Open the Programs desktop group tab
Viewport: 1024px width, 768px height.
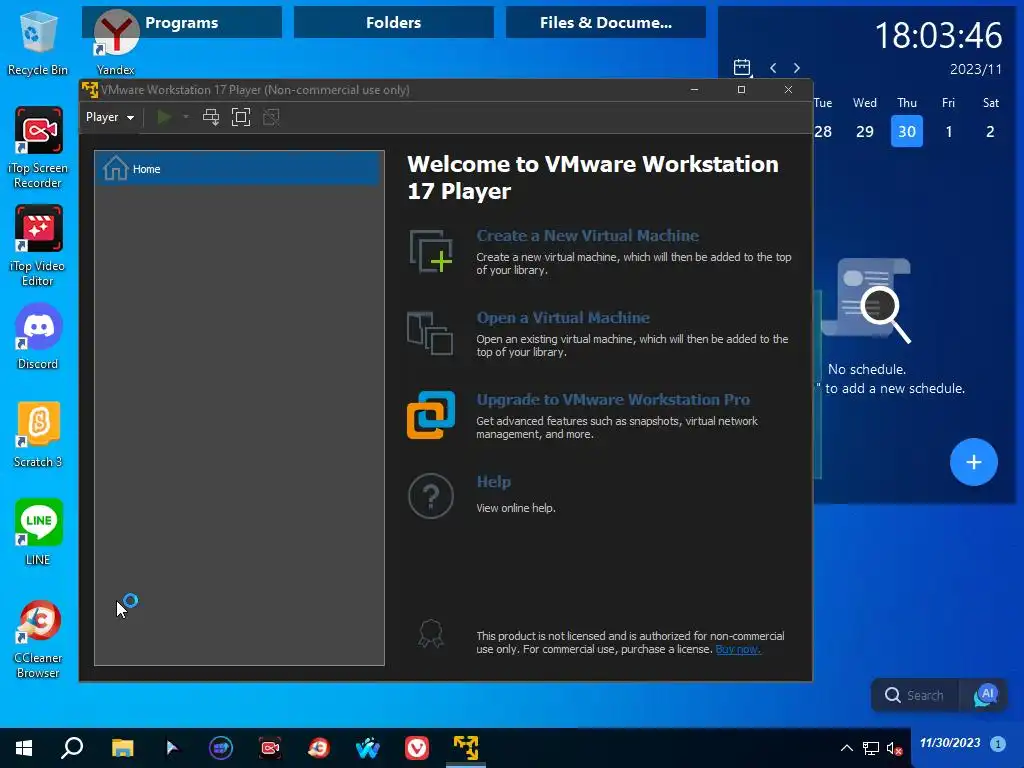pyautogui.click(x=182, y=22)
